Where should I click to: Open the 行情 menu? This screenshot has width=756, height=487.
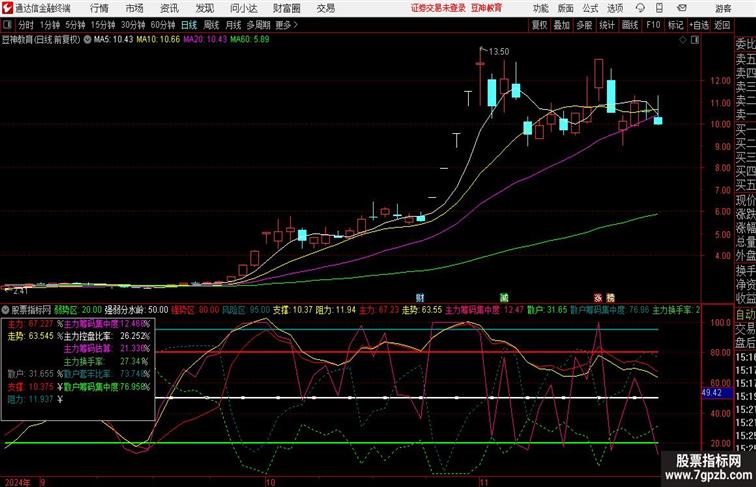[99, 8]
